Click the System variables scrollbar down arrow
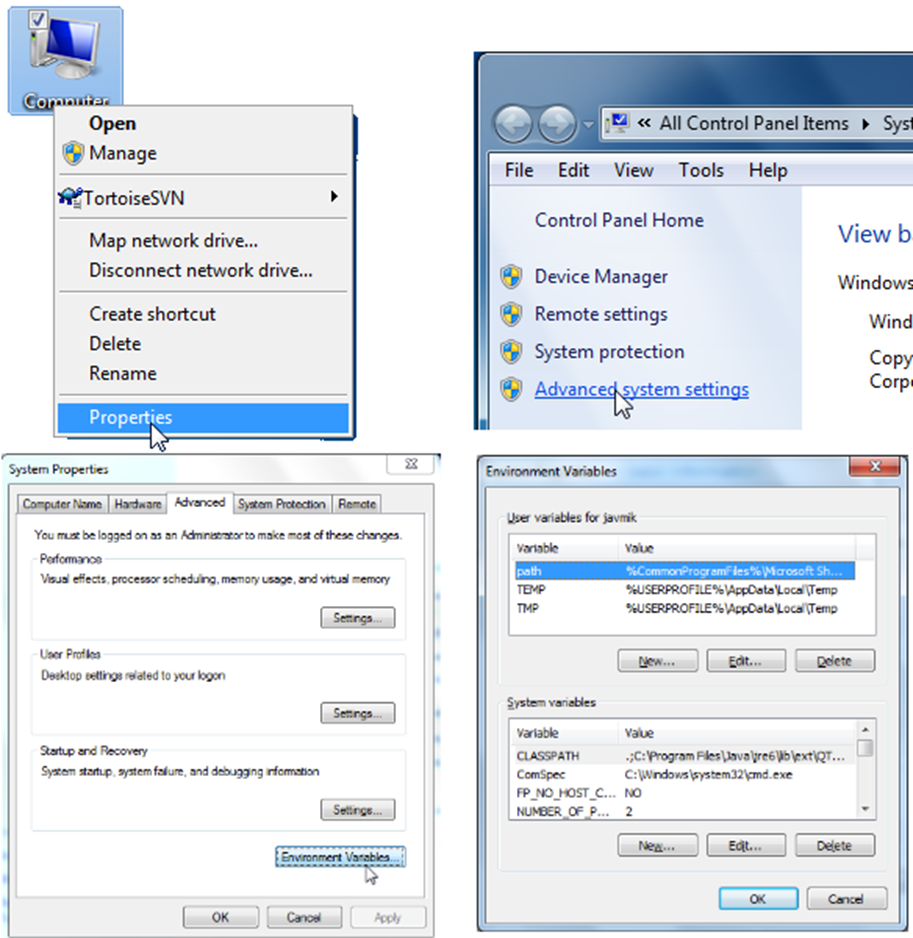Screen dimensions: 913x938 pyautogui.click(x=865, y=809)
